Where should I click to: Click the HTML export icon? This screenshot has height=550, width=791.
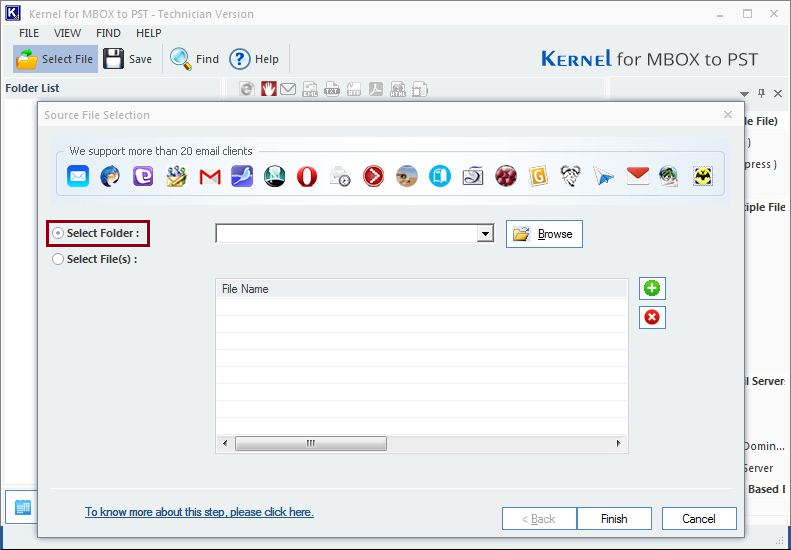pos(398,89)
